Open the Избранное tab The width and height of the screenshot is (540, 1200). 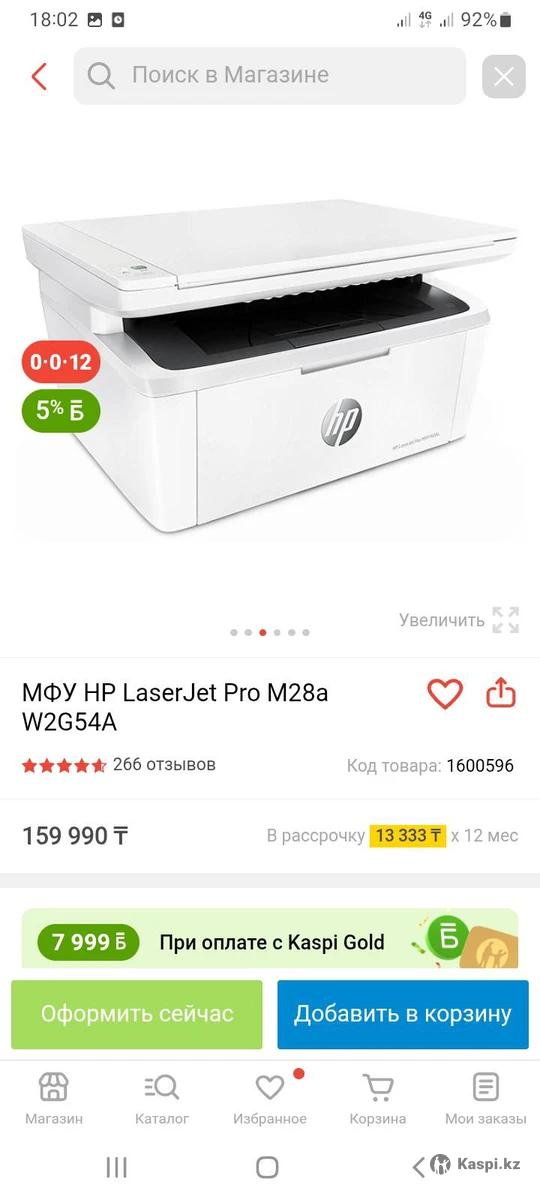coord(270,1099)
